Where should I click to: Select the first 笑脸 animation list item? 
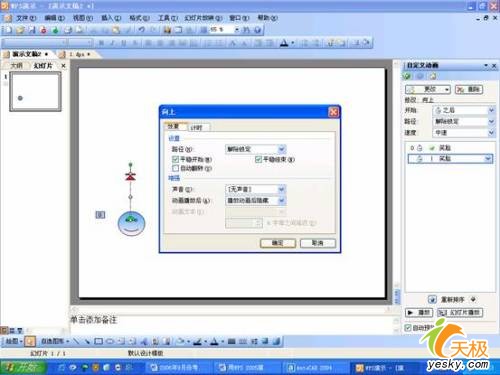pyautogui.click(x=449, y=148)
